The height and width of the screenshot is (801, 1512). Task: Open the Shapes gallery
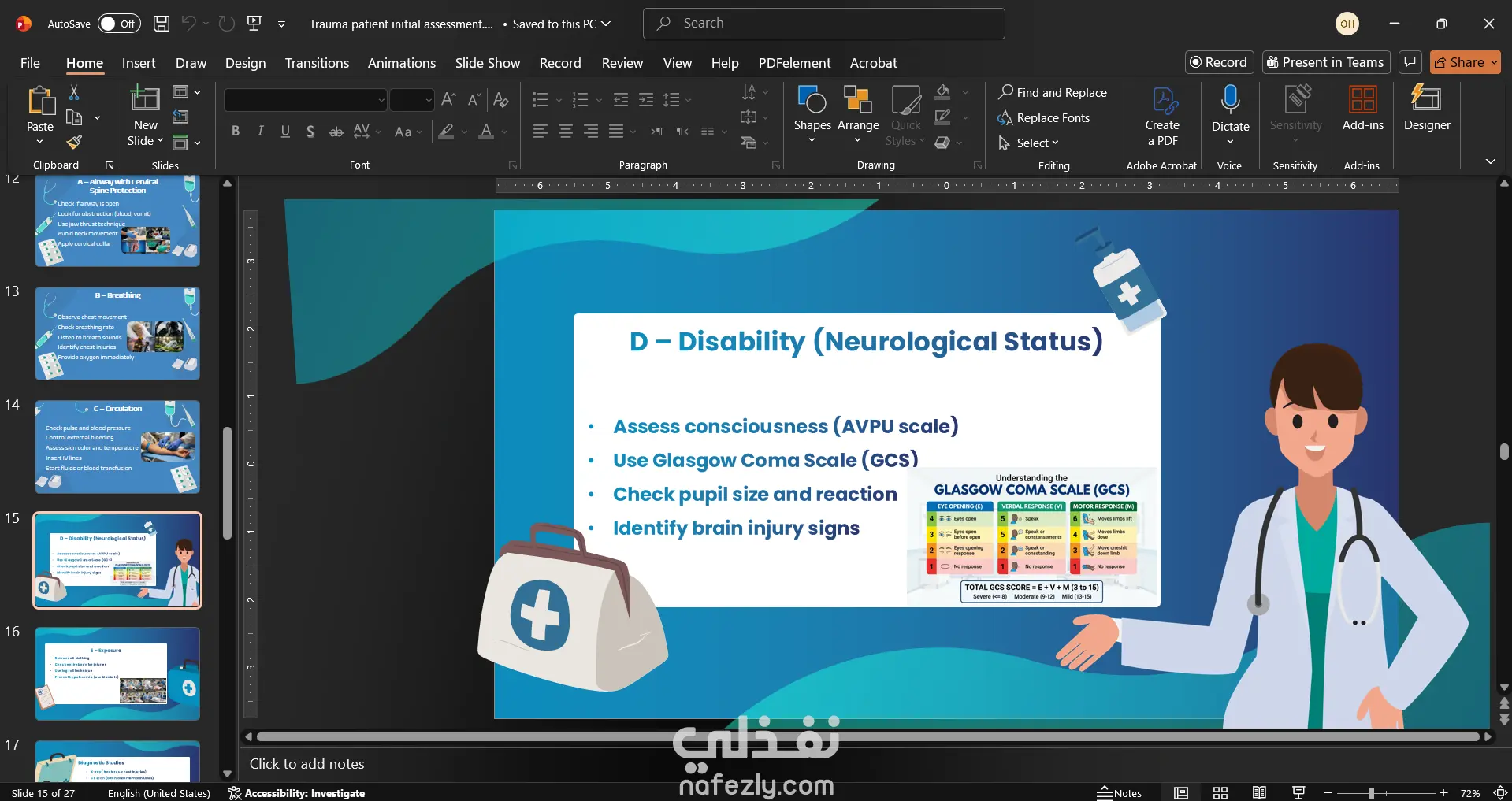812,115
